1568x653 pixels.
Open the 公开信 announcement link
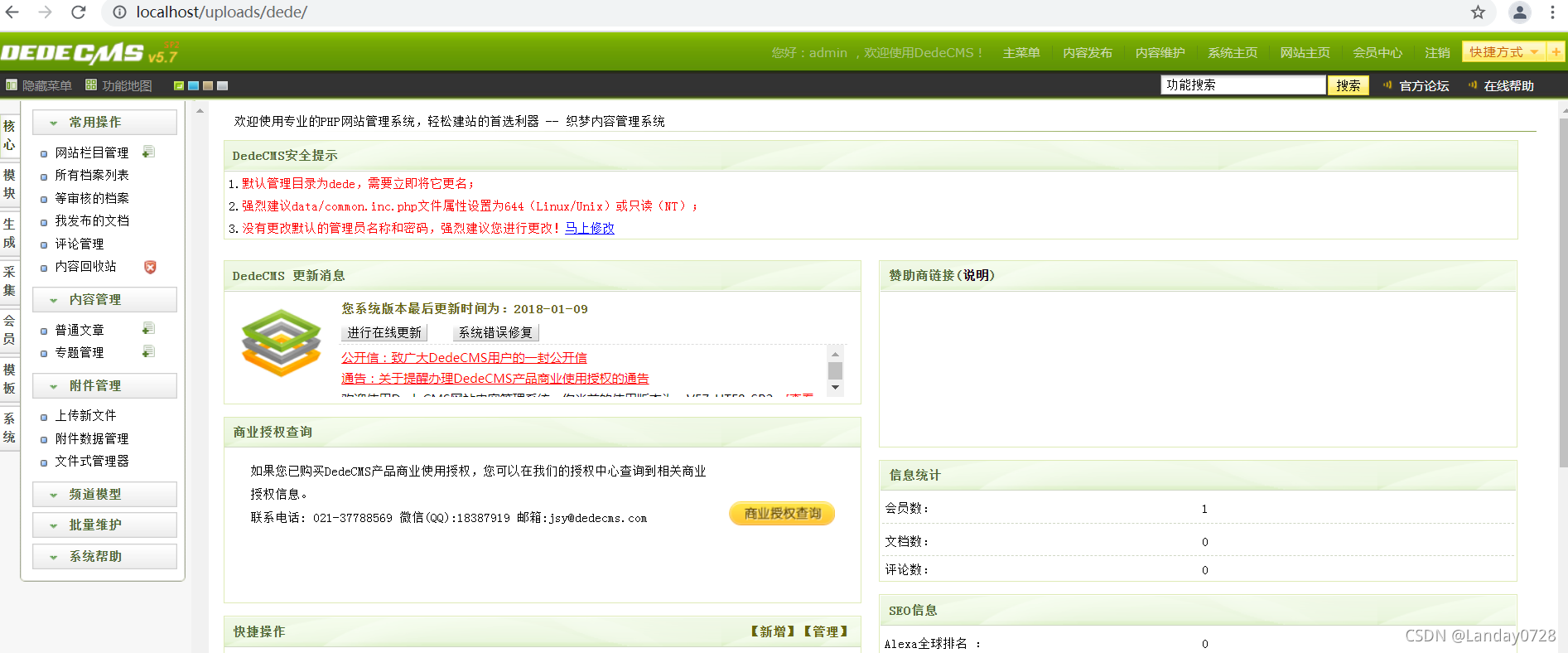point(464,358)
